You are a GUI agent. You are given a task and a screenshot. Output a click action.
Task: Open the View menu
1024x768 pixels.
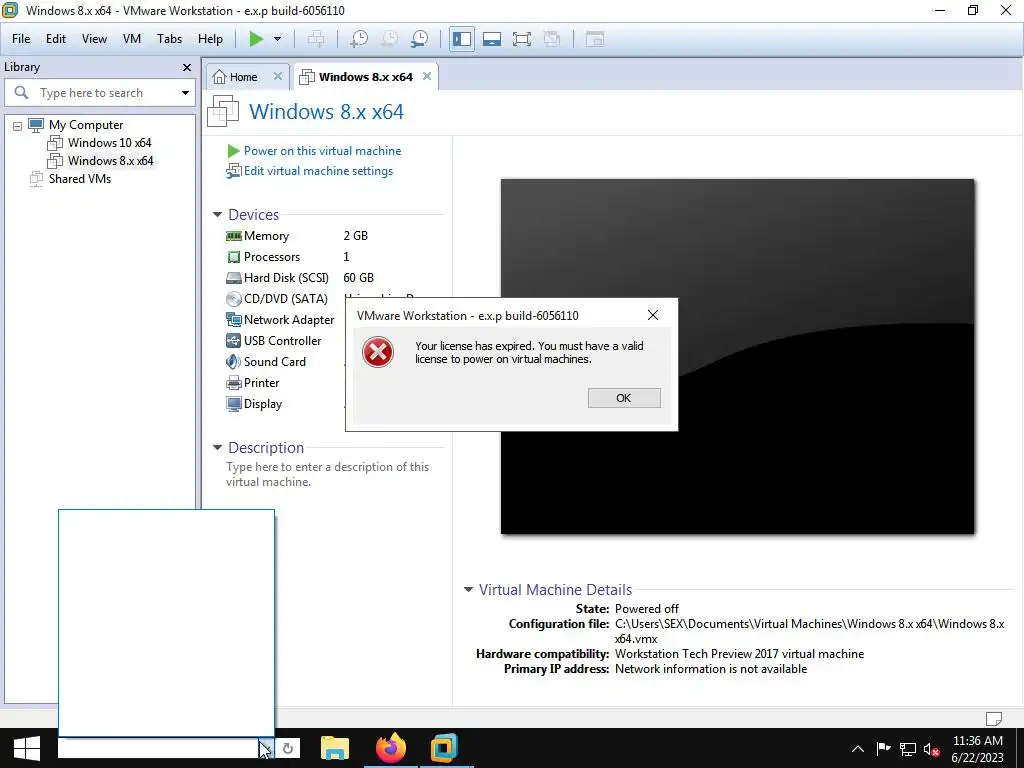(94, 39)
